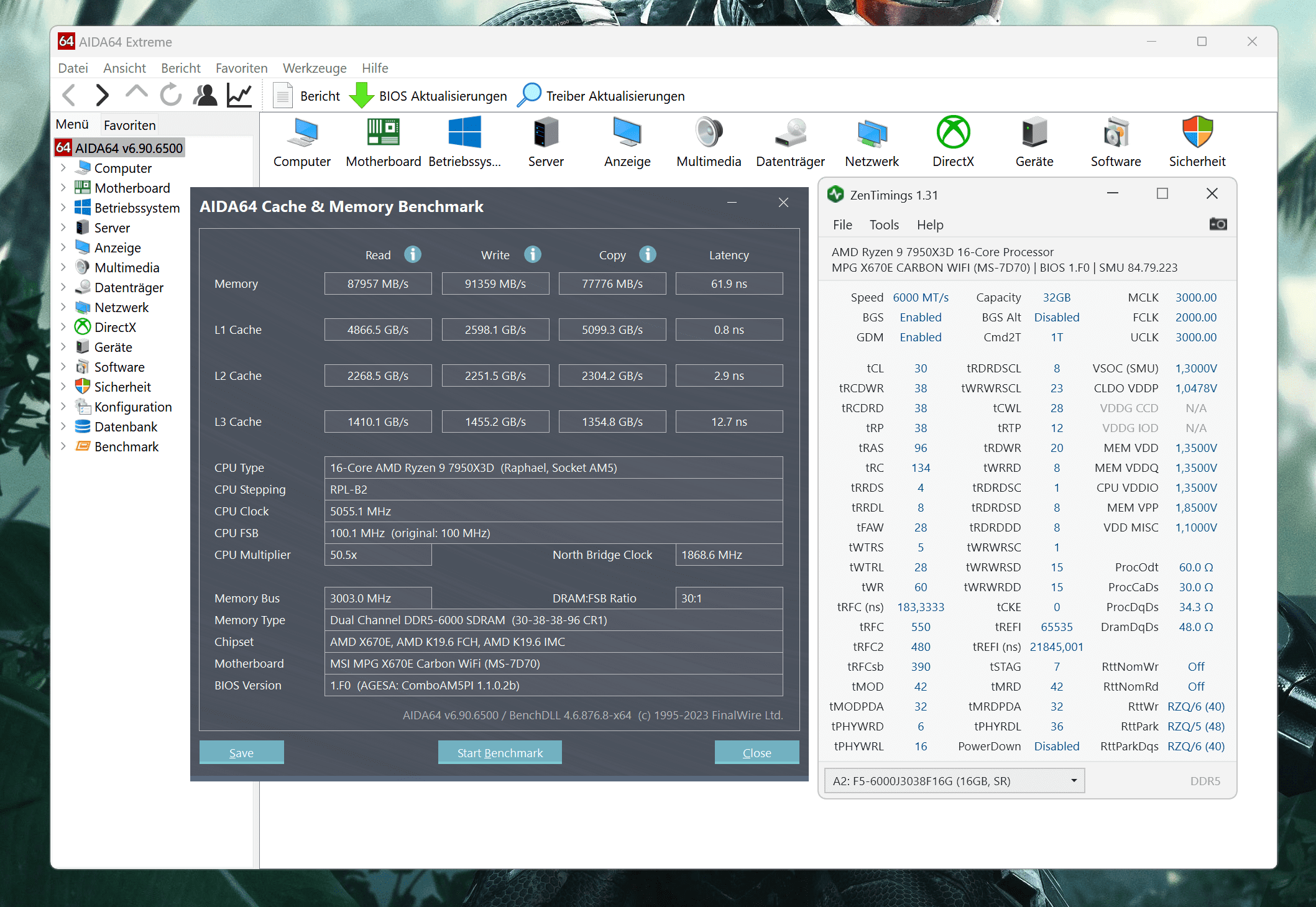
Task: Open the ZenTimings Tools menu
Action: pyautogui.click(x=884, y=224)
